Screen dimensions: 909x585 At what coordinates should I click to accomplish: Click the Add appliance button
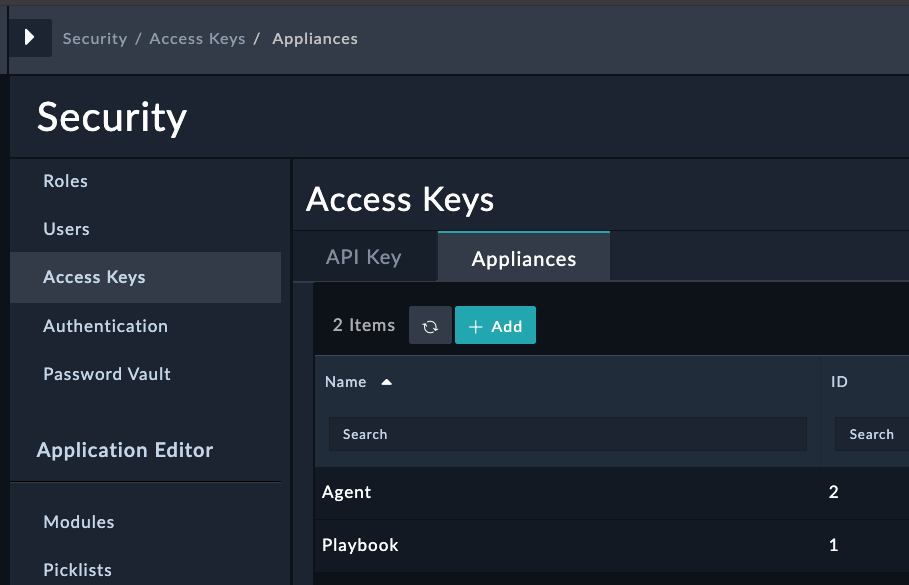coord(495,326)
